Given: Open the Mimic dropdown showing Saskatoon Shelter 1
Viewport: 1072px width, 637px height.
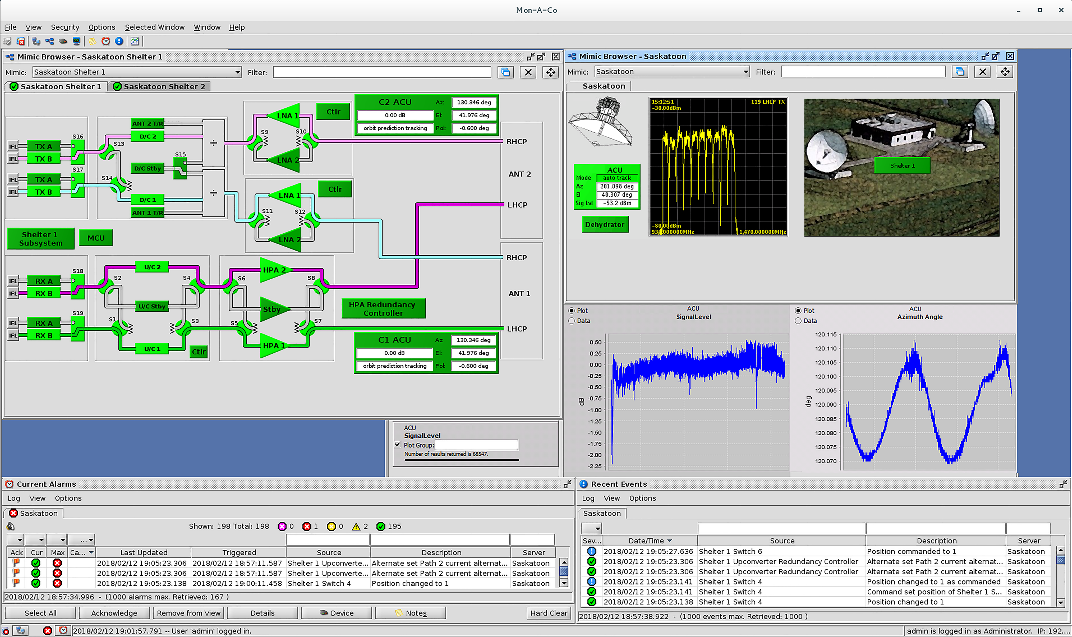Looking at the screenshot, I should tap(137, 72).
